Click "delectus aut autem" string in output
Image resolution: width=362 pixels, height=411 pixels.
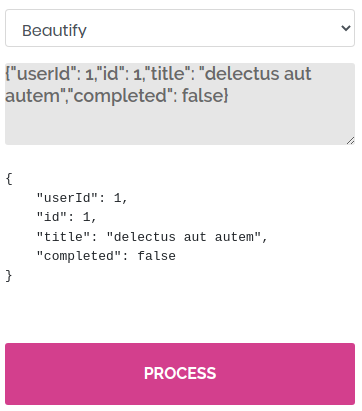tap(184, 237)
